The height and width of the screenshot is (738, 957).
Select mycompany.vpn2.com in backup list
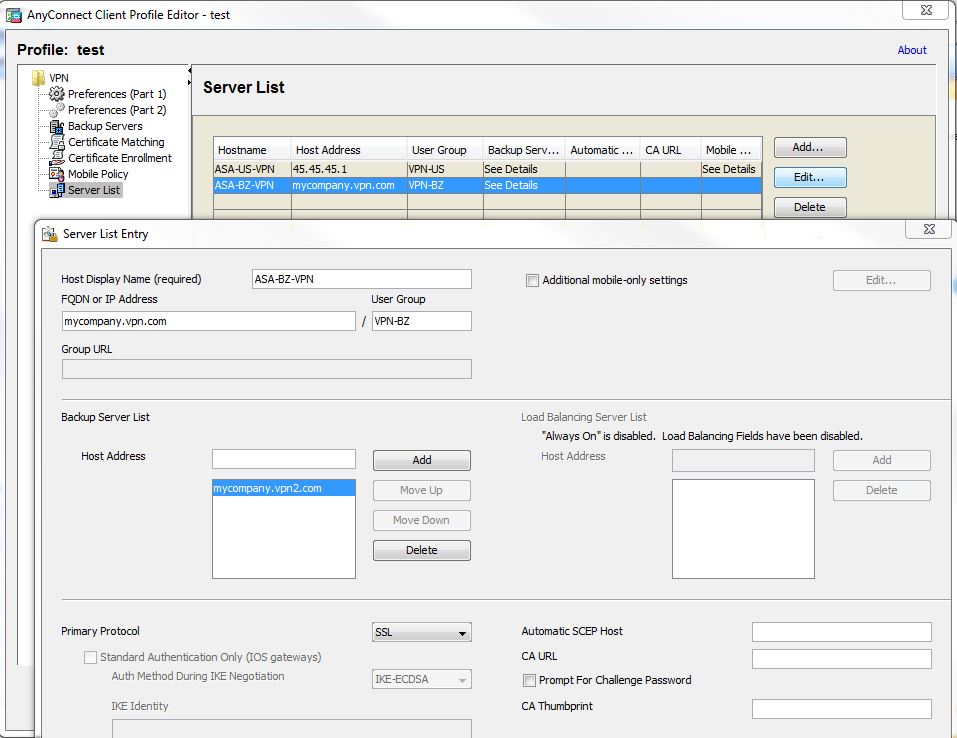pos(284,488)
